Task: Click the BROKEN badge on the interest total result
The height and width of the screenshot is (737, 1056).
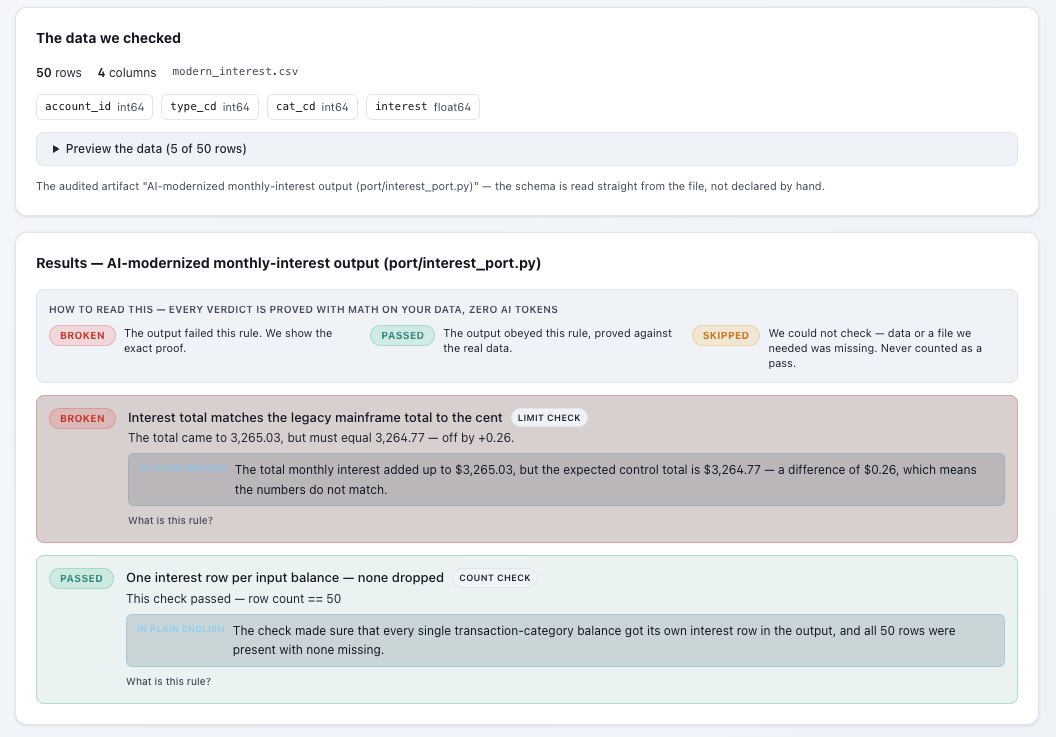Action: click(82, 418)
